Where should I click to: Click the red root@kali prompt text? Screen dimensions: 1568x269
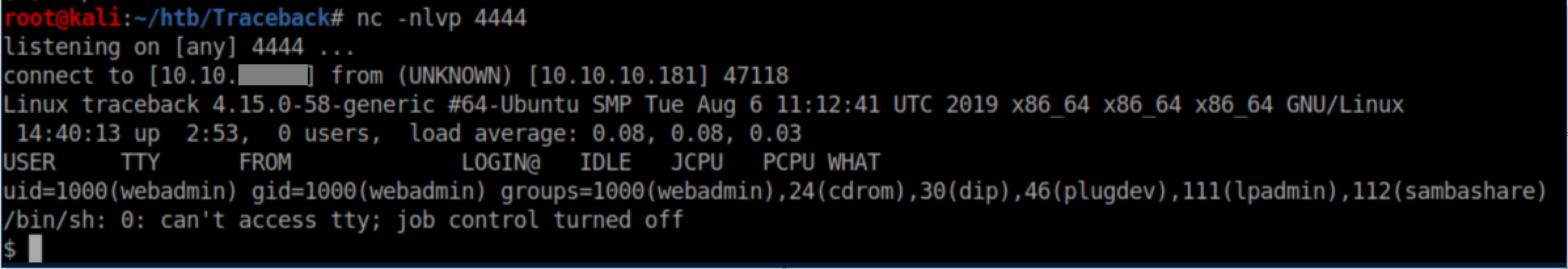(62, 18)
